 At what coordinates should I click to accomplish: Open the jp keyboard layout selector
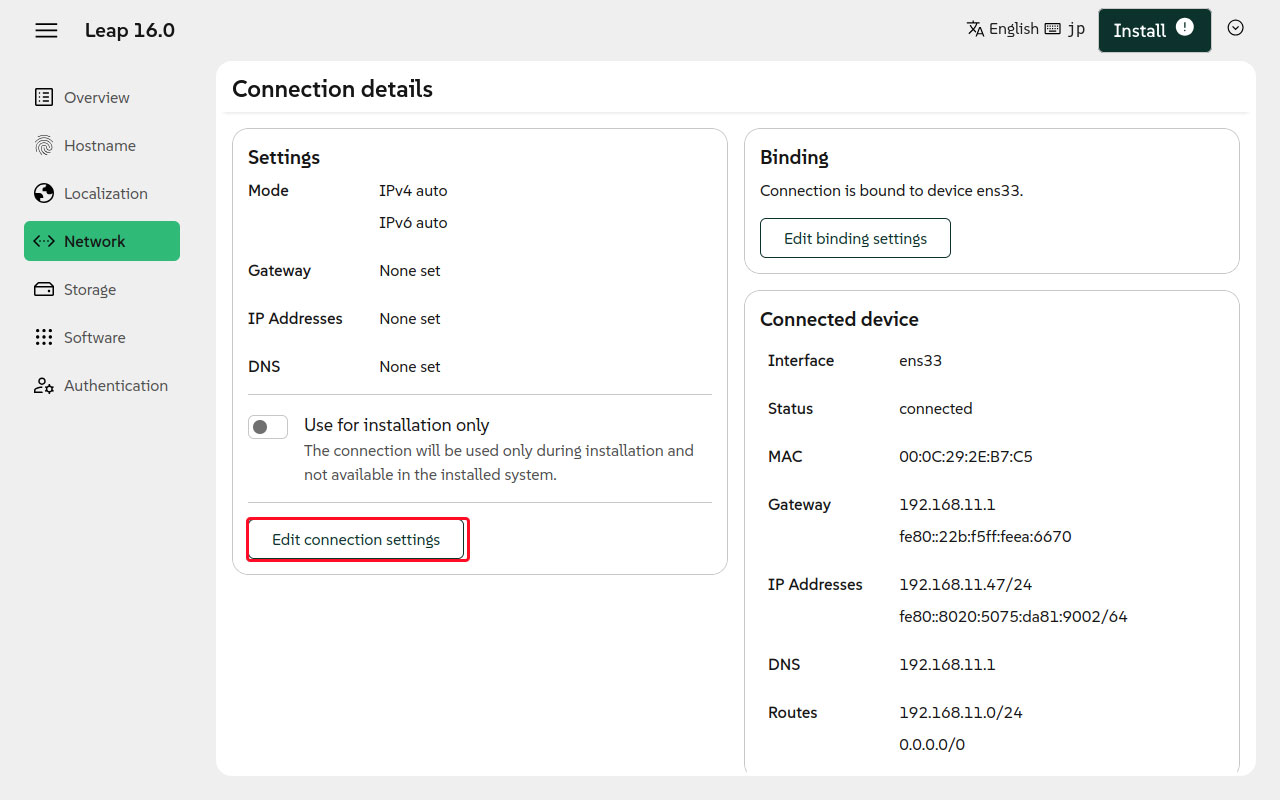tap(1065, 29)
